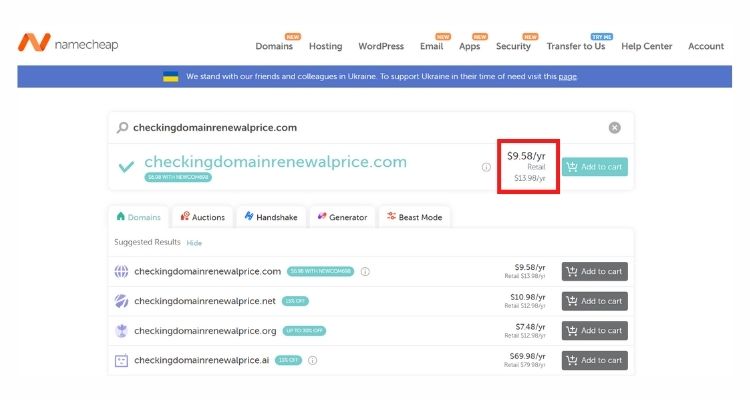Select checkingdomainrenewalprice.org

click(x=205, y=331)
